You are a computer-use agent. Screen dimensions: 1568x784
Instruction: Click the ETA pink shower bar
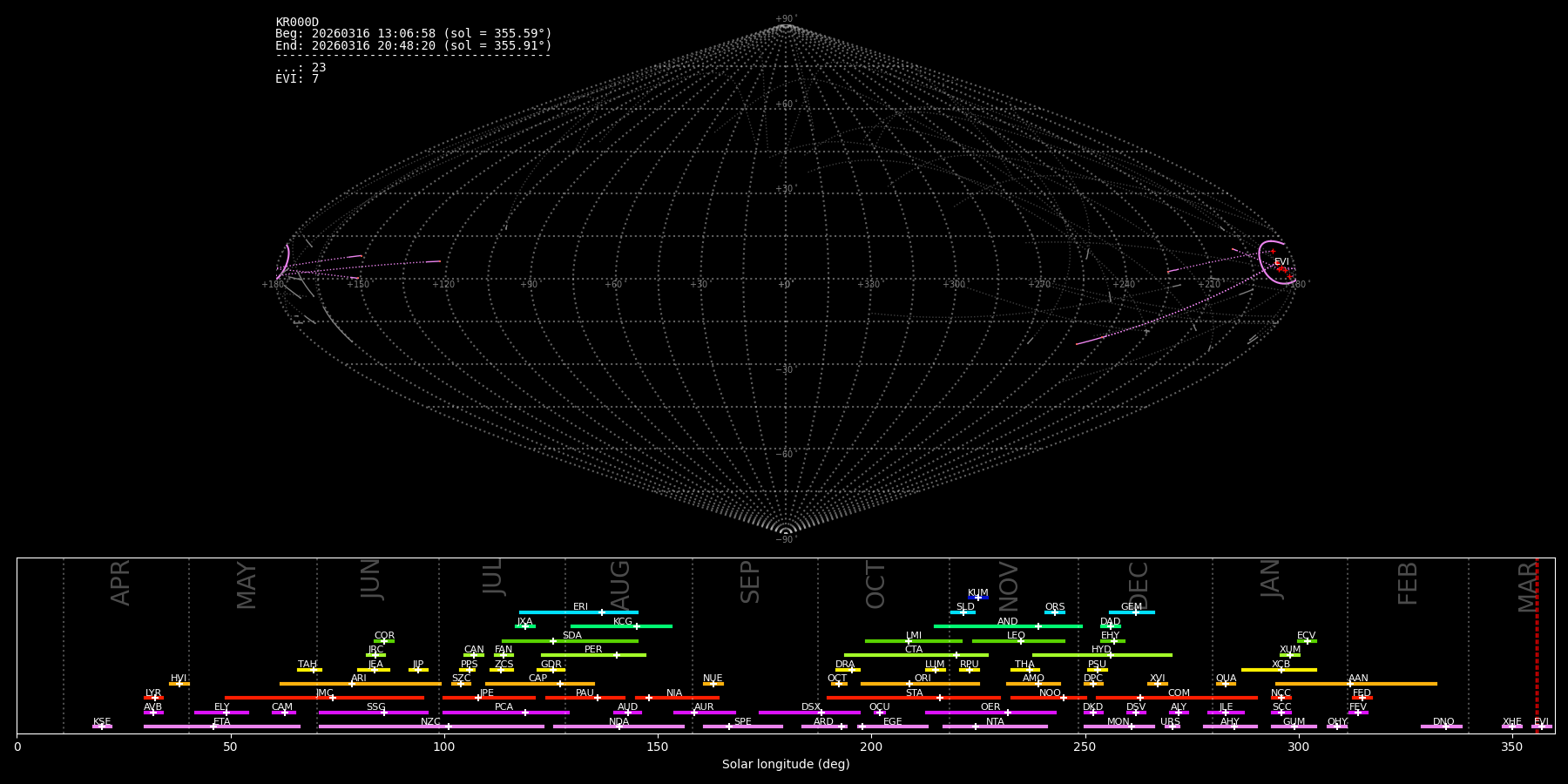point(222,727)
